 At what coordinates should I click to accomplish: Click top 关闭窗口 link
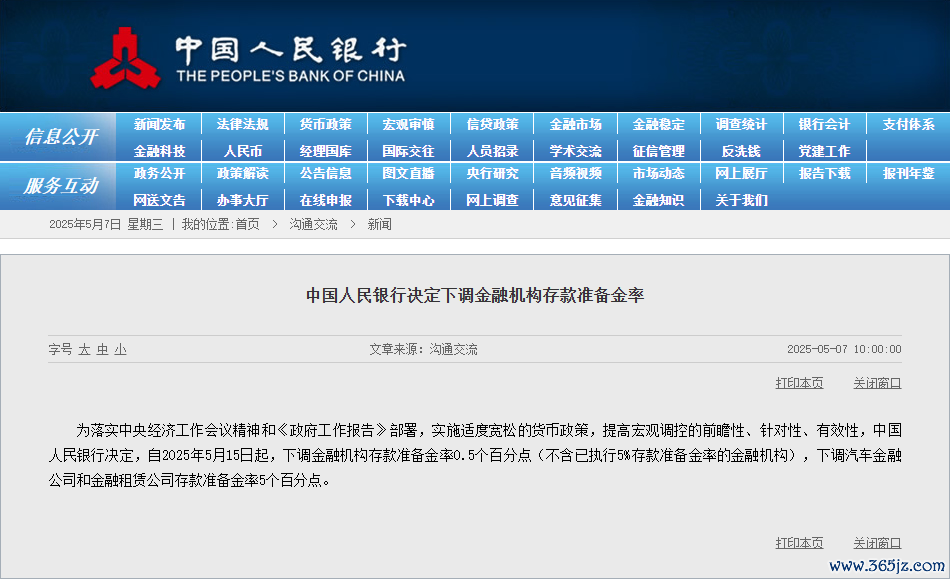click(x=877, y=383)
